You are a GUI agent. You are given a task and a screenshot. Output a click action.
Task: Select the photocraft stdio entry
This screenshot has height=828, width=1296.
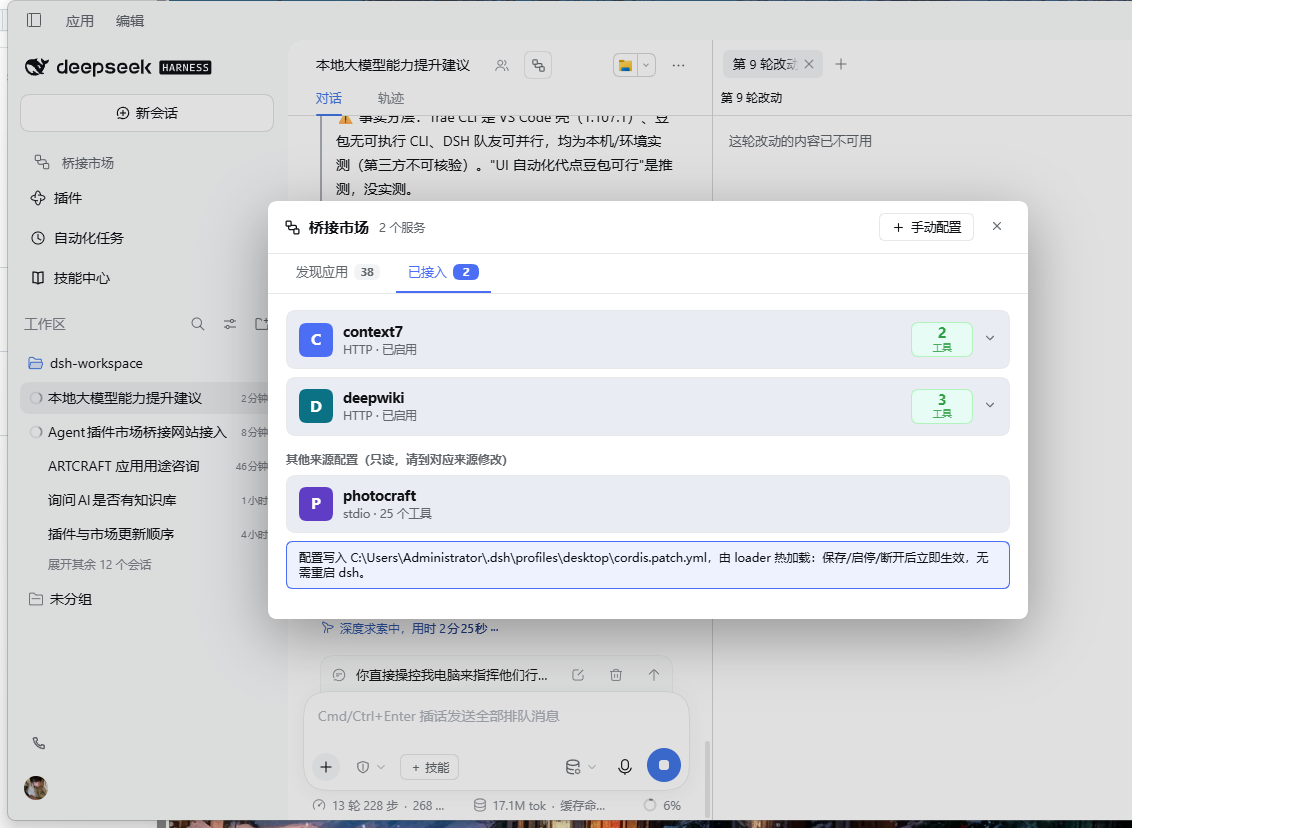coord(648,504)
